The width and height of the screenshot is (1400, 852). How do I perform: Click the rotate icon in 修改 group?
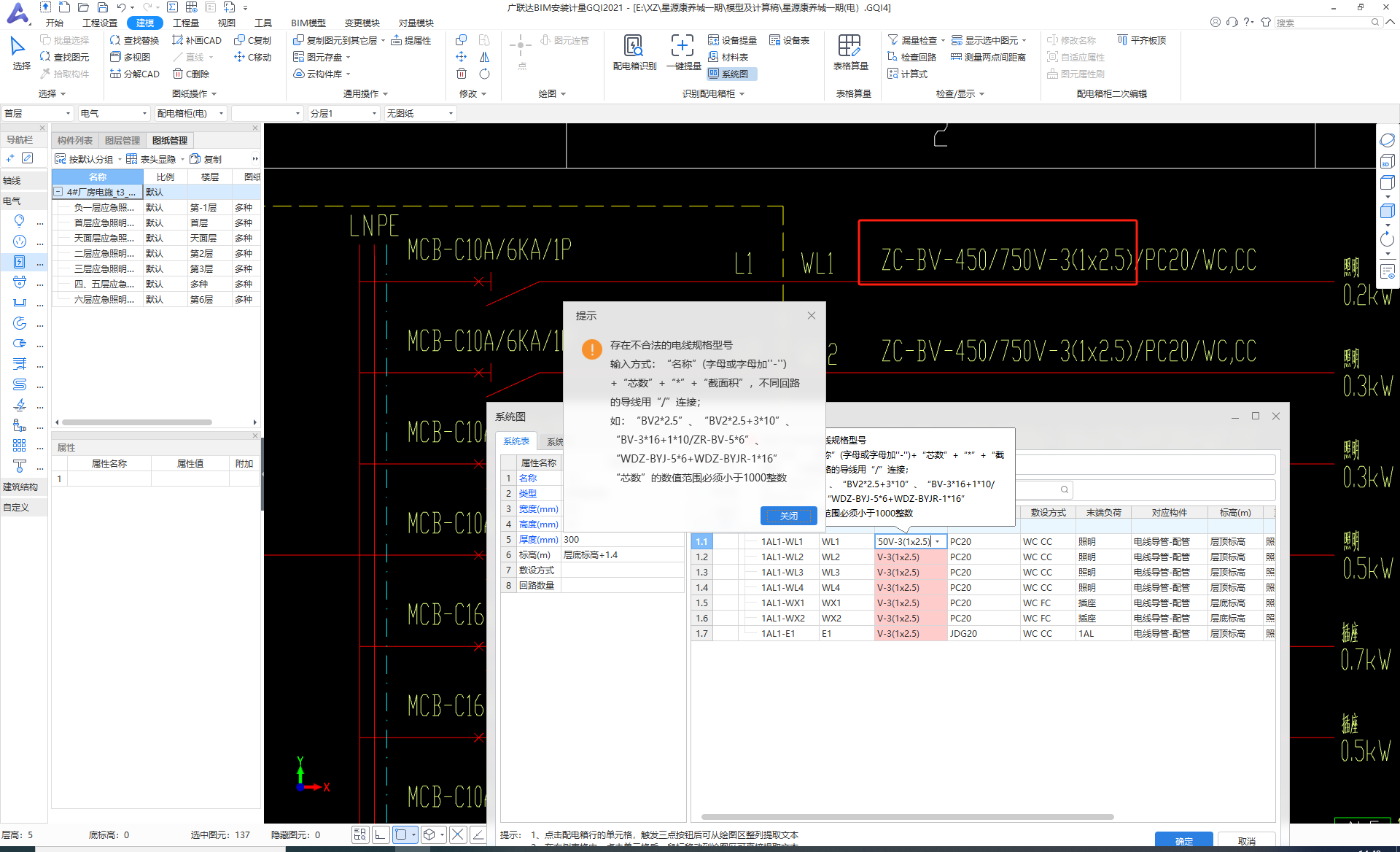click(484, 74)
